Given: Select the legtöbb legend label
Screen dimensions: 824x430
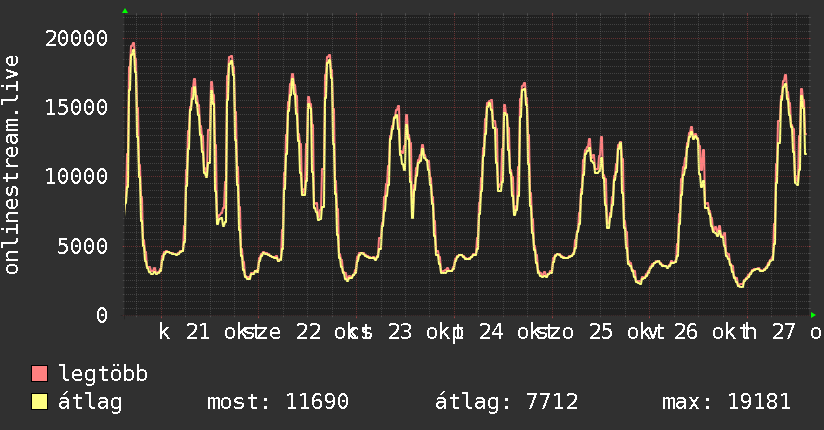Looking at the screenshot, I should click(103, 374).
